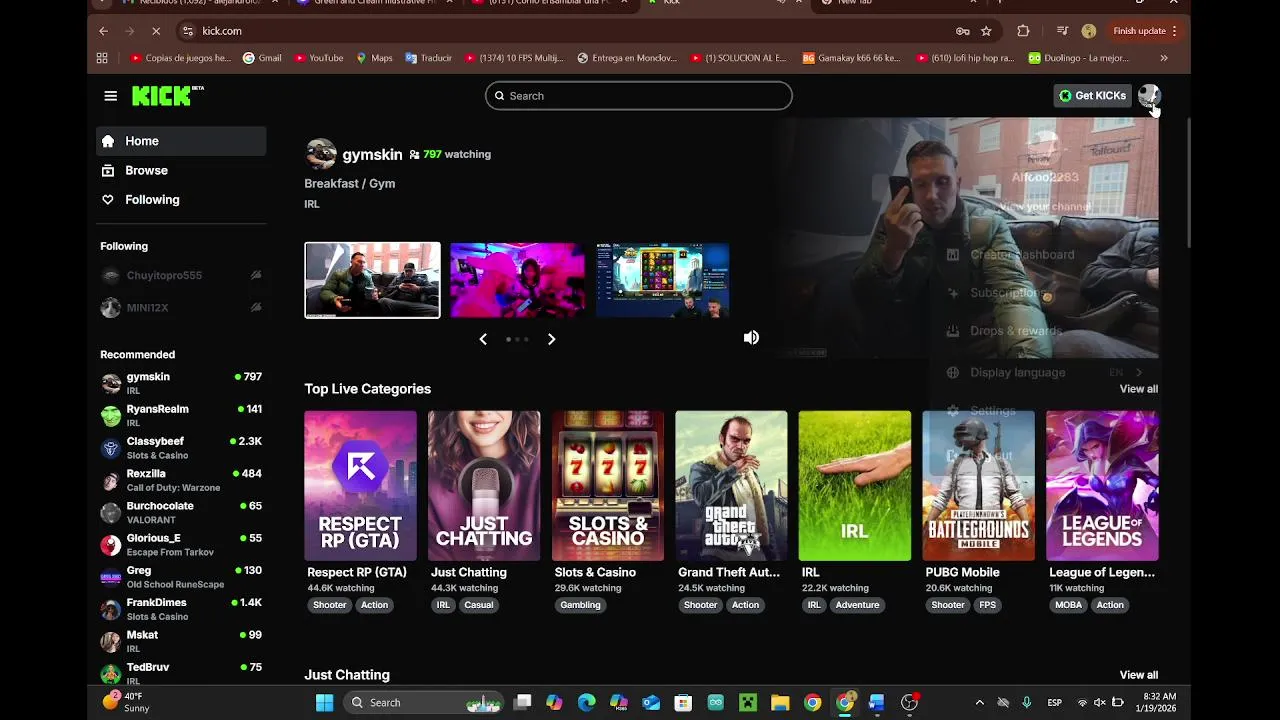The width and height of the screenshot is (1280, 720).
Task: Open the user profile avatar menu
Action: coord(1149,95)
